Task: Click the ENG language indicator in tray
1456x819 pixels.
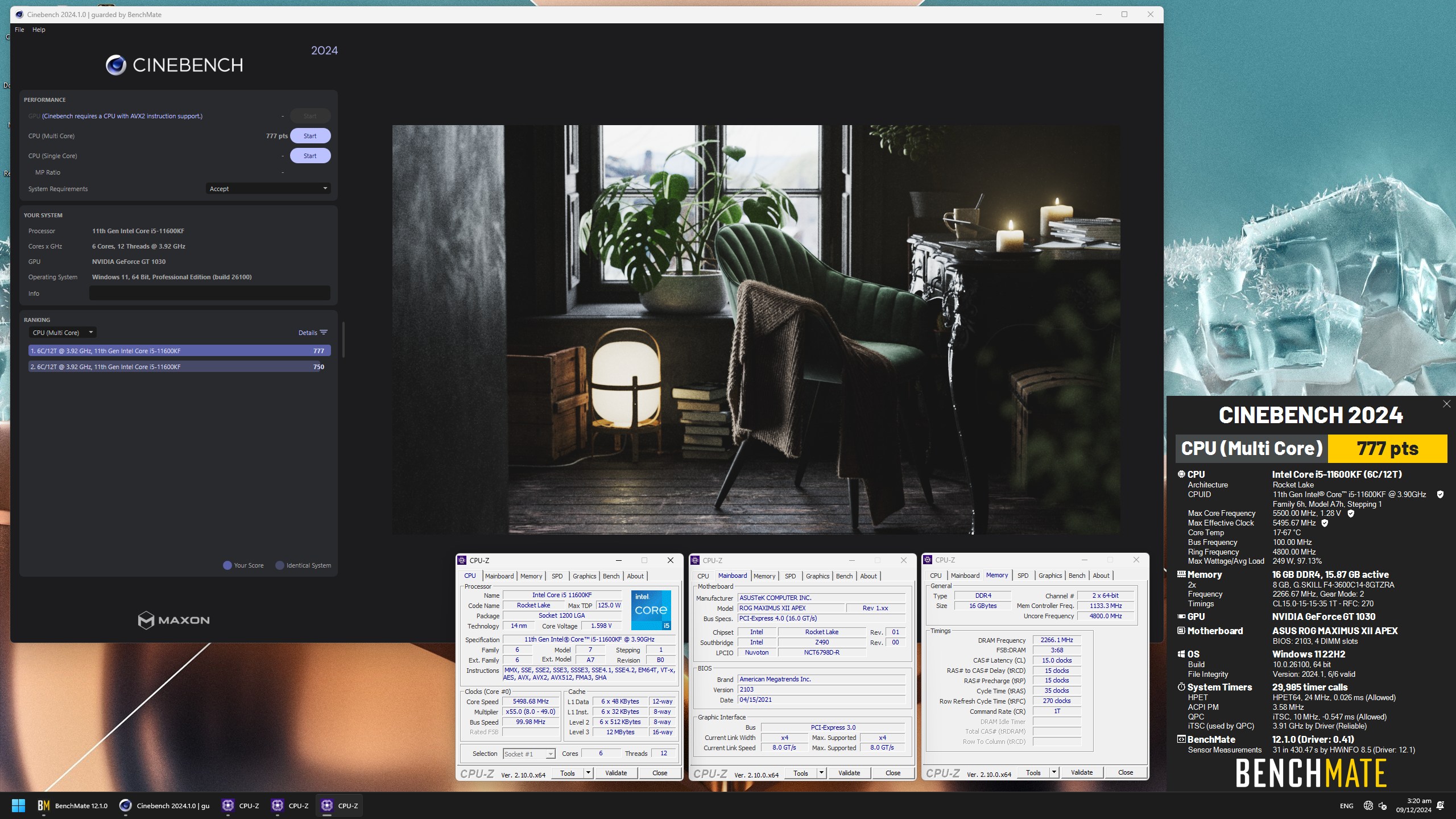Action: point(1346,805)
